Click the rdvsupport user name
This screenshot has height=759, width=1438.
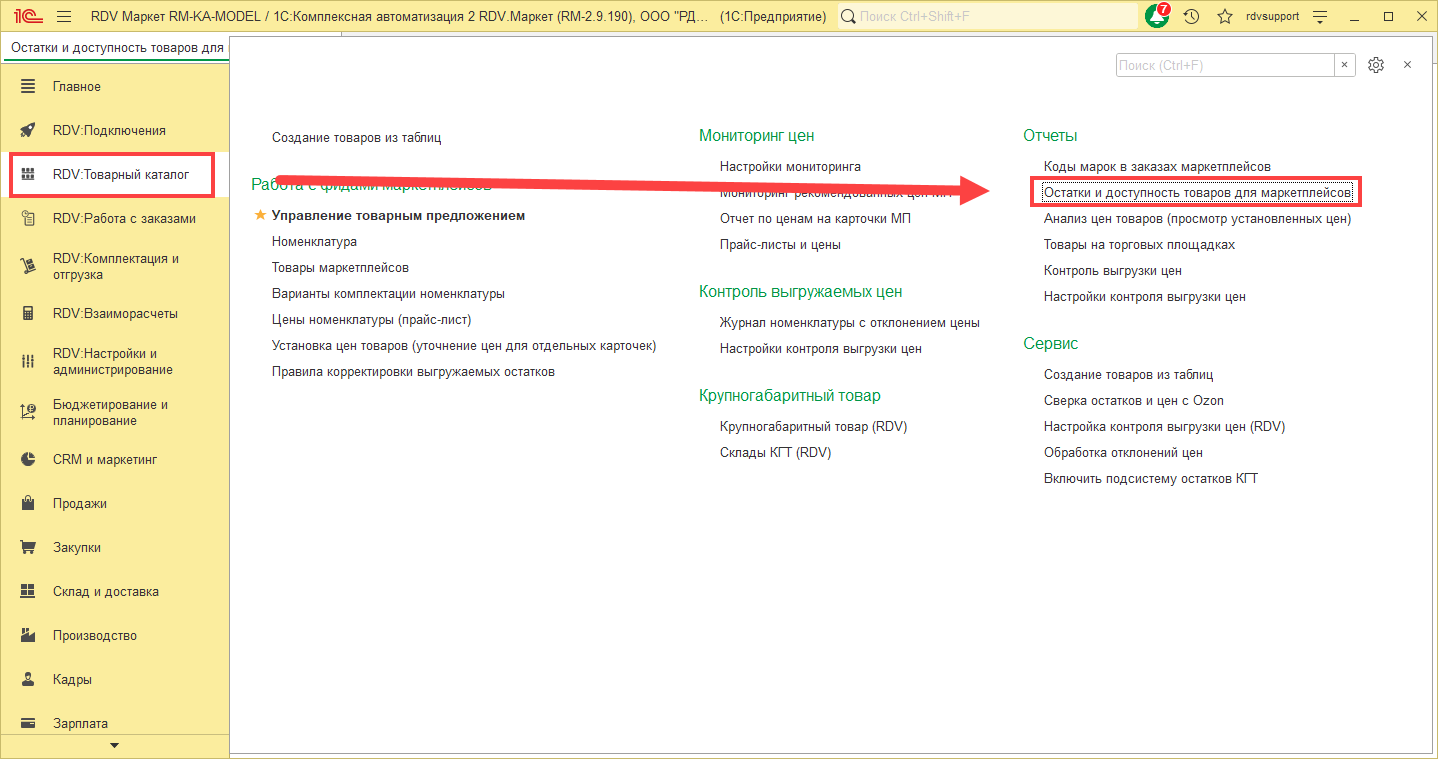coord(1272,17)
